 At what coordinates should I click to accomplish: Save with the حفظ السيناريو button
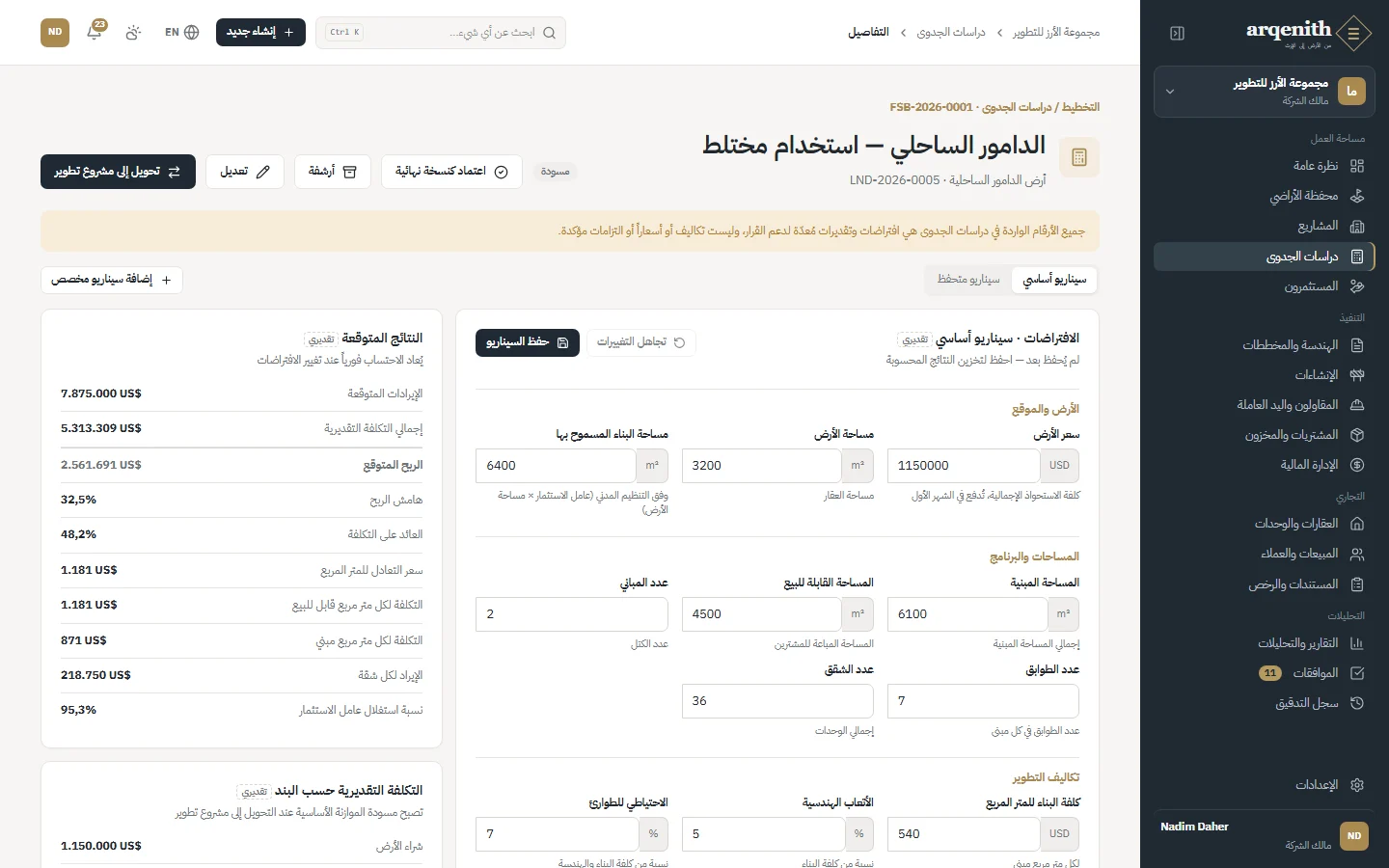coord(528,342)
